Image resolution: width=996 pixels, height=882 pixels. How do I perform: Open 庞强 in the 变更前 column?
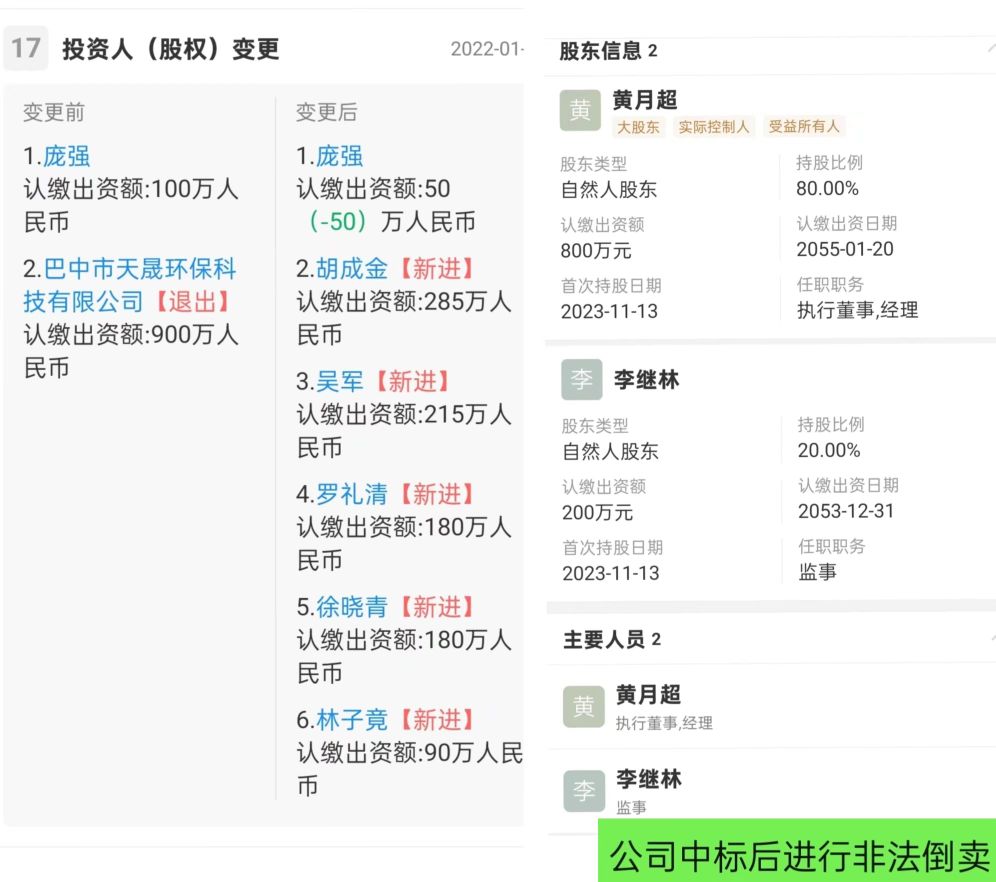click(66, 156)
